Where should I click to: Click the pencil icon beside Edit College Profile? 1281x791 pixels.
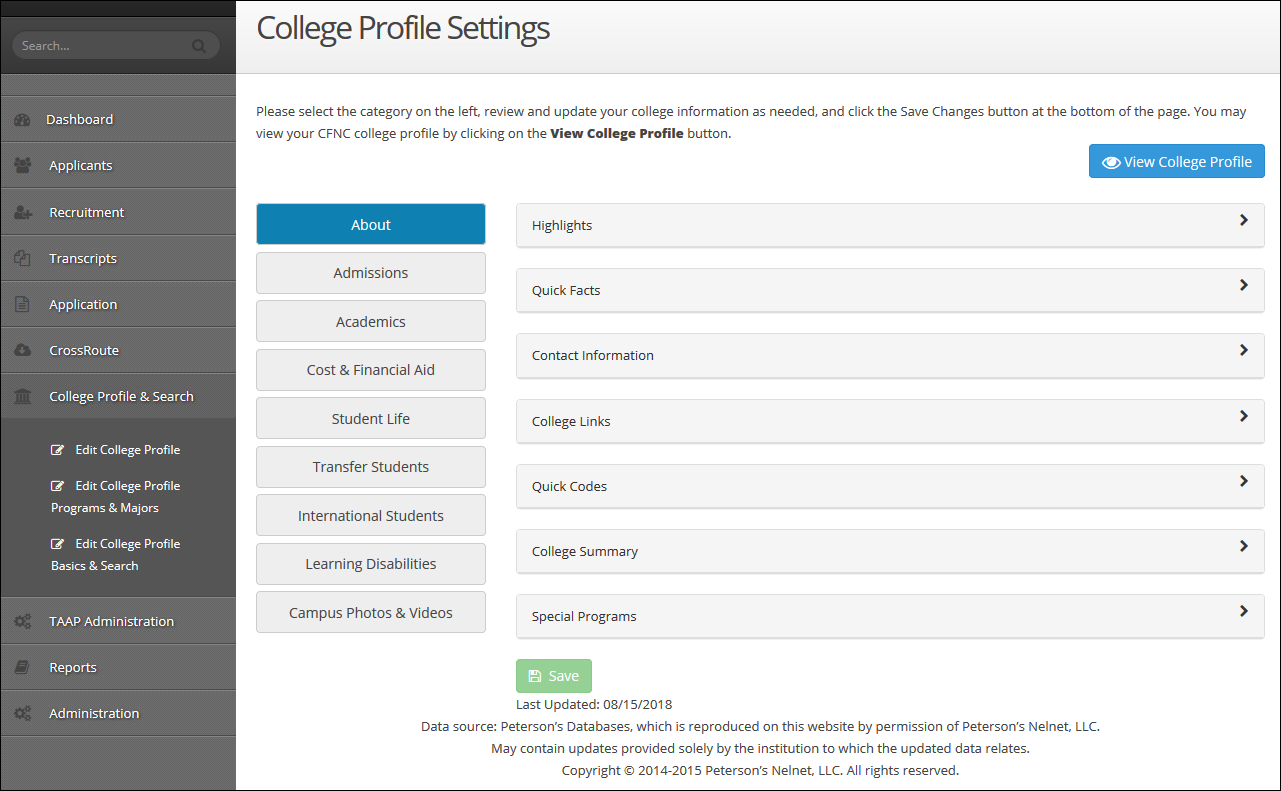pos(58,449)
